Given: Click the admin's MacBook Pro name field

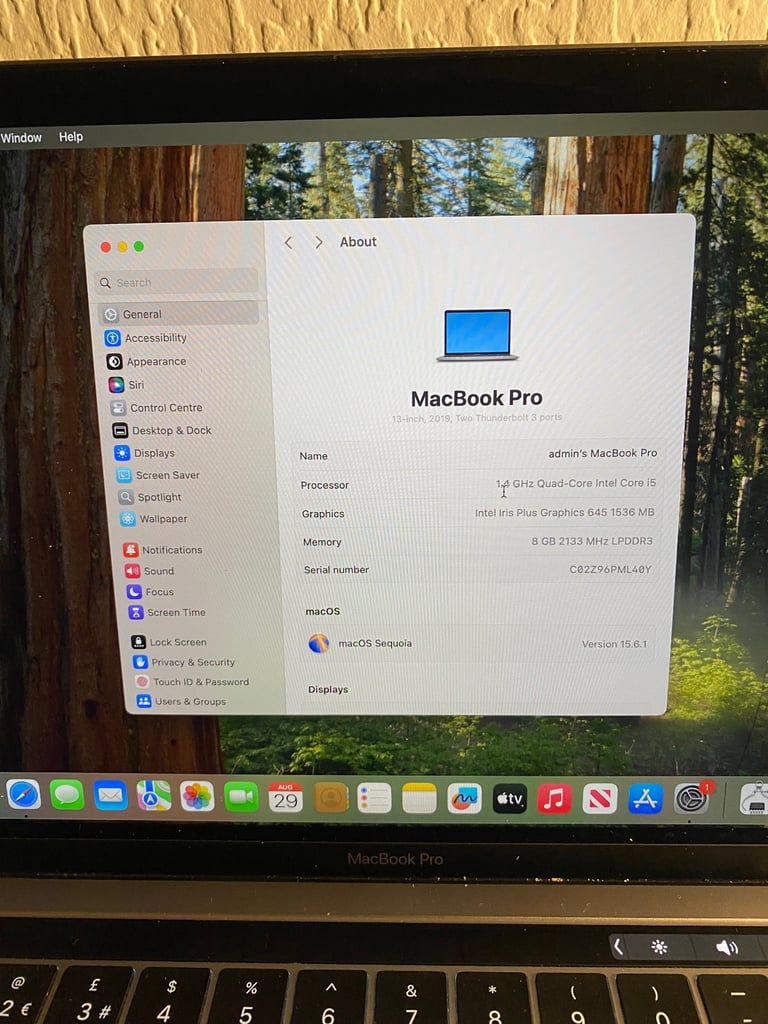Looking at the screenshot, I should (603, 453).
